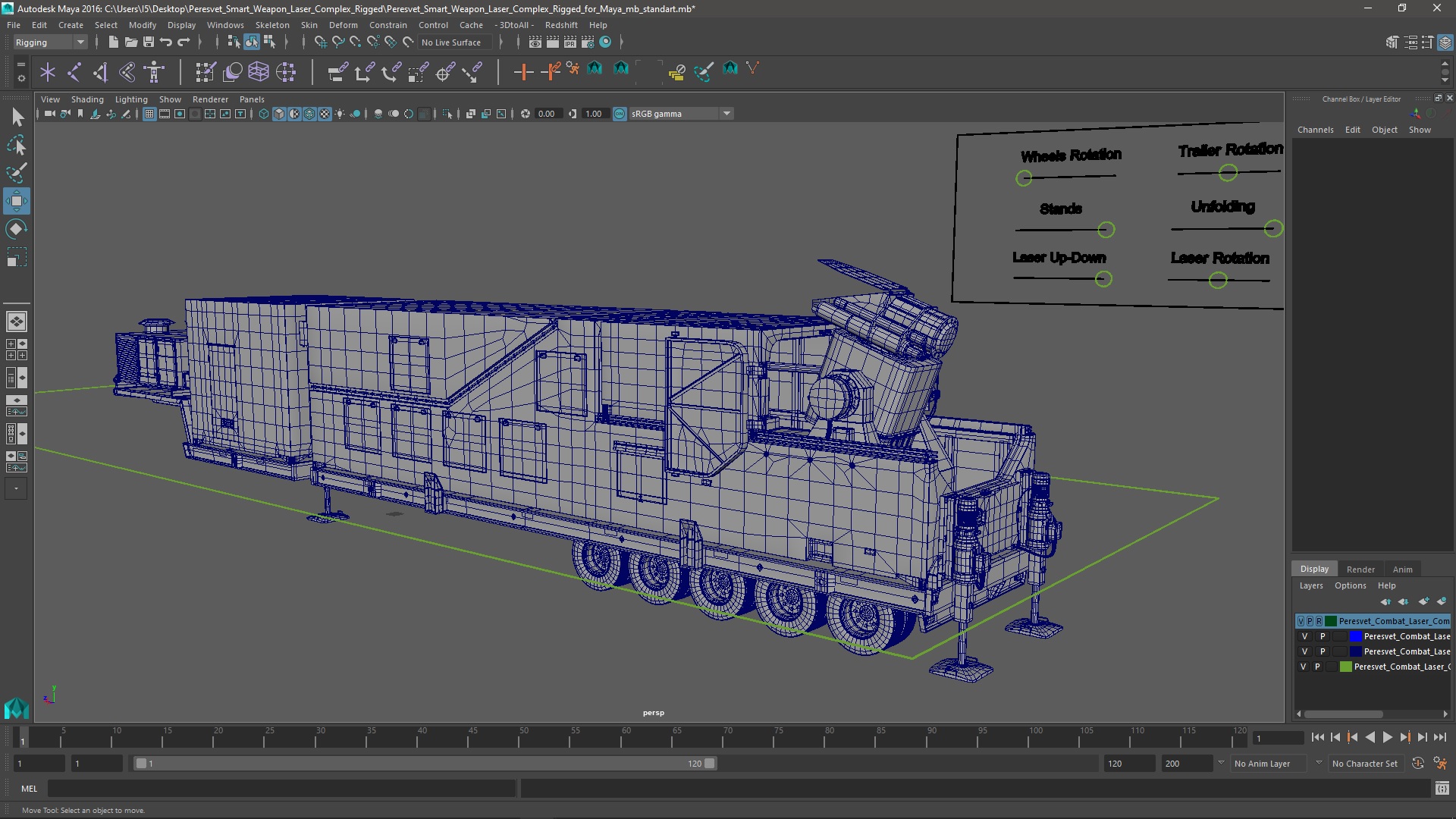Image resolution: width=1456 pixels, height=819 pixels.
Task: Click the green color swatch of the layer
Action: (1346, 667)
